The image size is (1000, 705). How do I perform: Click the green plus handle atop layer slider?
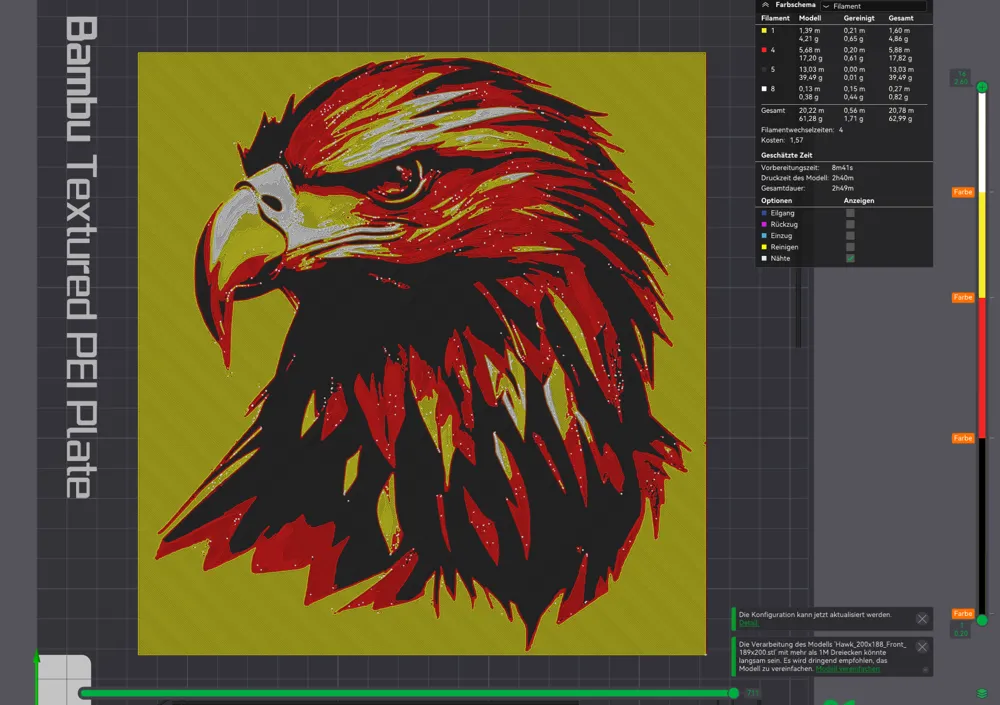point(982,87)
